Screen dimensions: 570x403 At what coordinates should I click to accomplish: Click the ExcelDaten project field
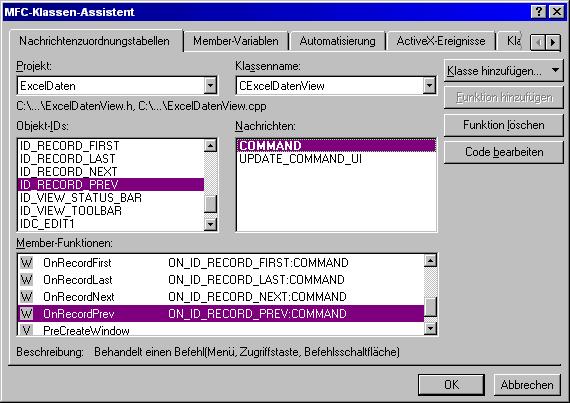coord(111,86)
